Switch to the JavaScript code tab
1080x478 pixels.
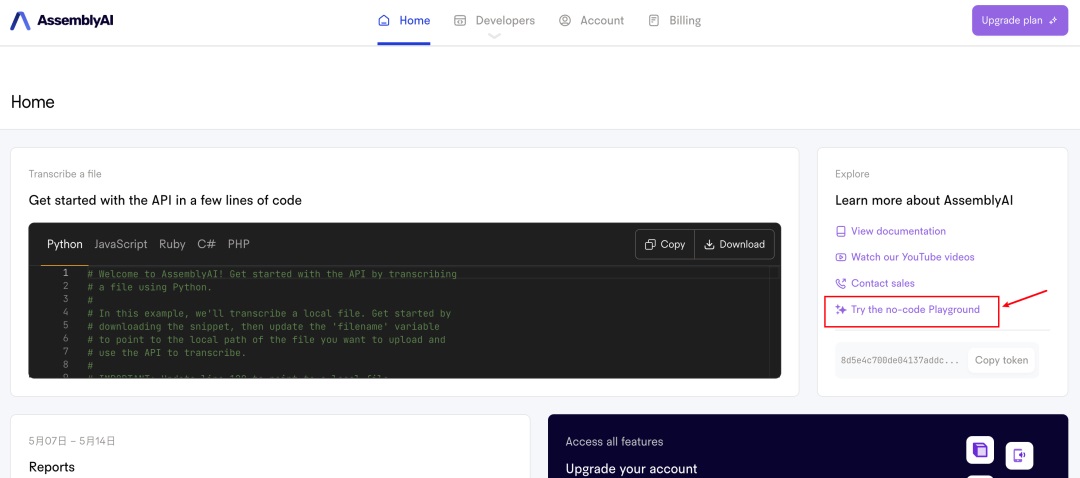[x=121, y=245]
